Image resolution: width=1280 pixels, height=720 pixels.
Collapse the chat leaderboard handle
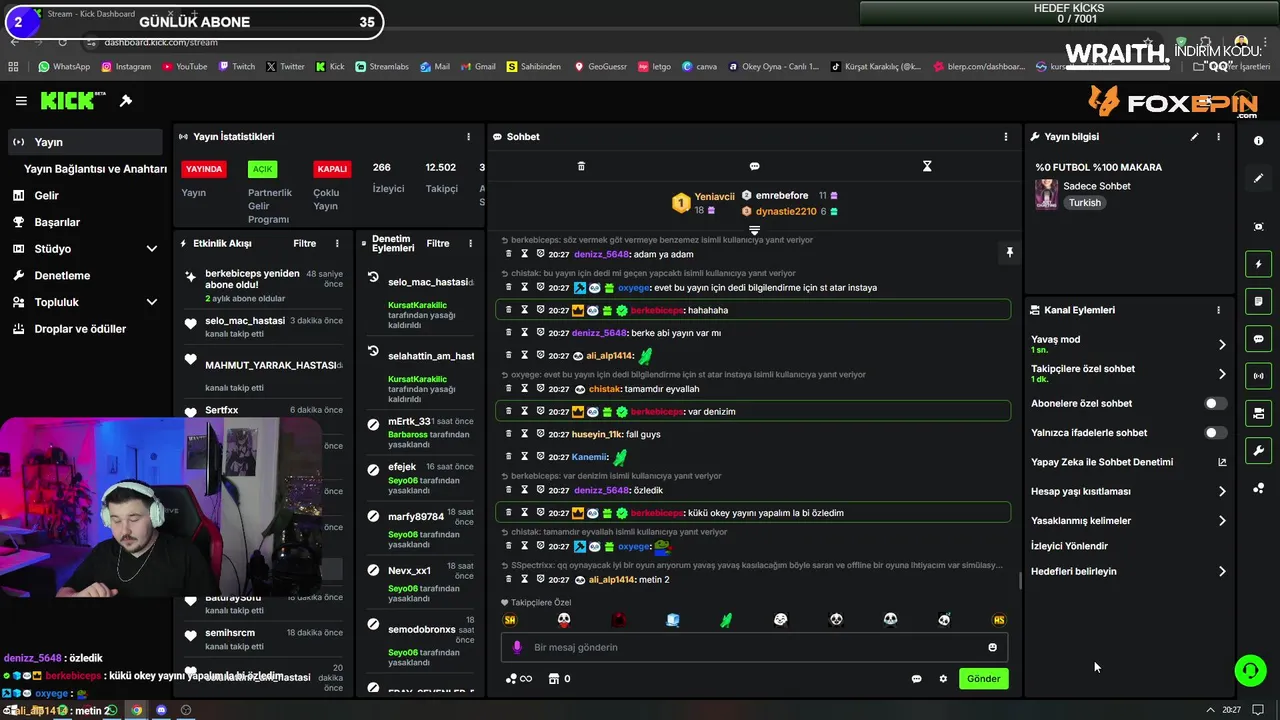[x=754, y=230]
